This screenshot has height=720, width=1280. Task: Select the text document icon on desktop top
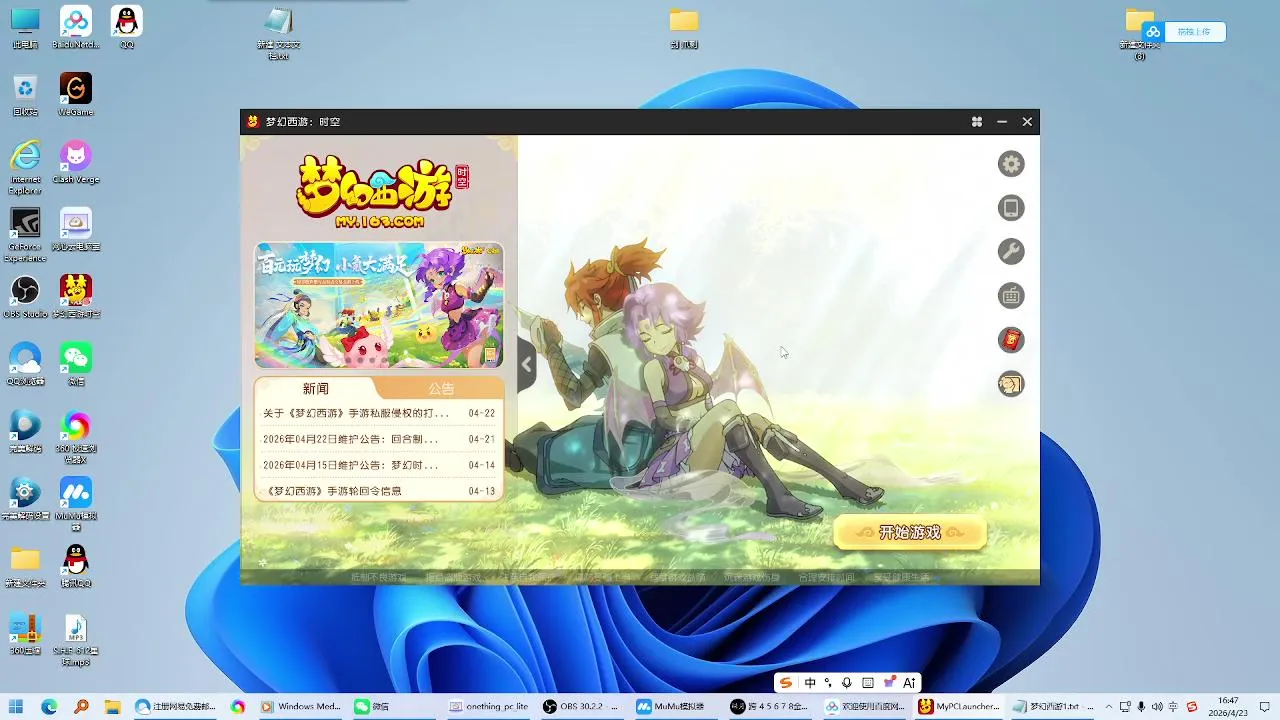click(x=279, y=33)
